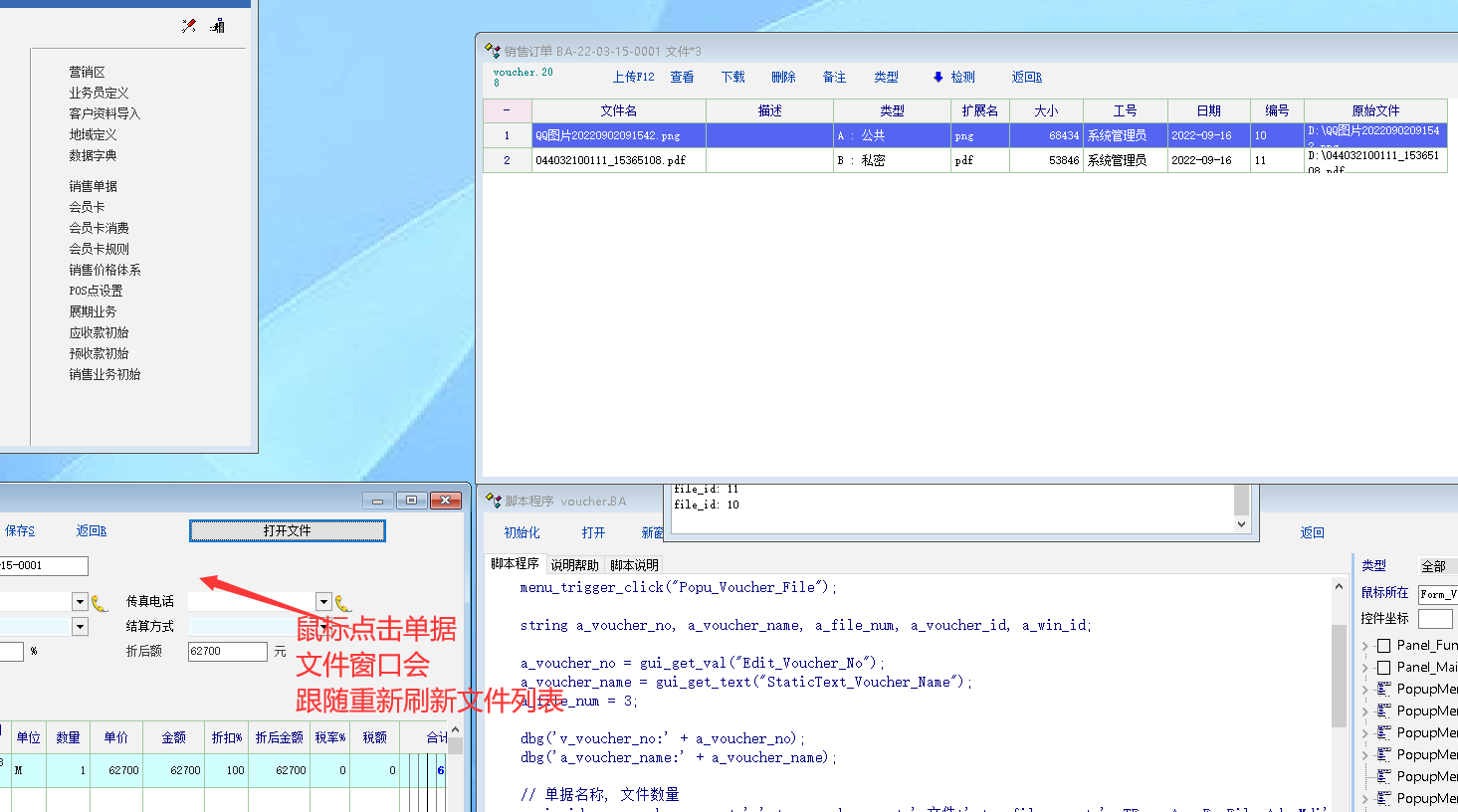Image resolution: width=1458 pixels, height=812 pixels.
Task: Open the 传真电话 dropdown arrow
Action: [323, 601]
